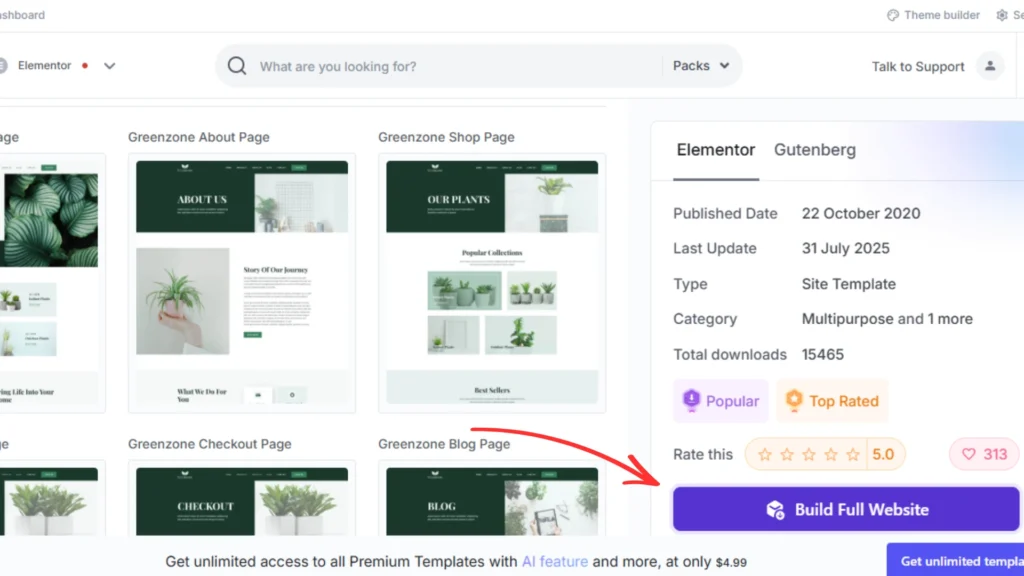Rate the template four stars
Image resolution: width=1024 pixels, height=576 pixels.
[x=831, y=455]
